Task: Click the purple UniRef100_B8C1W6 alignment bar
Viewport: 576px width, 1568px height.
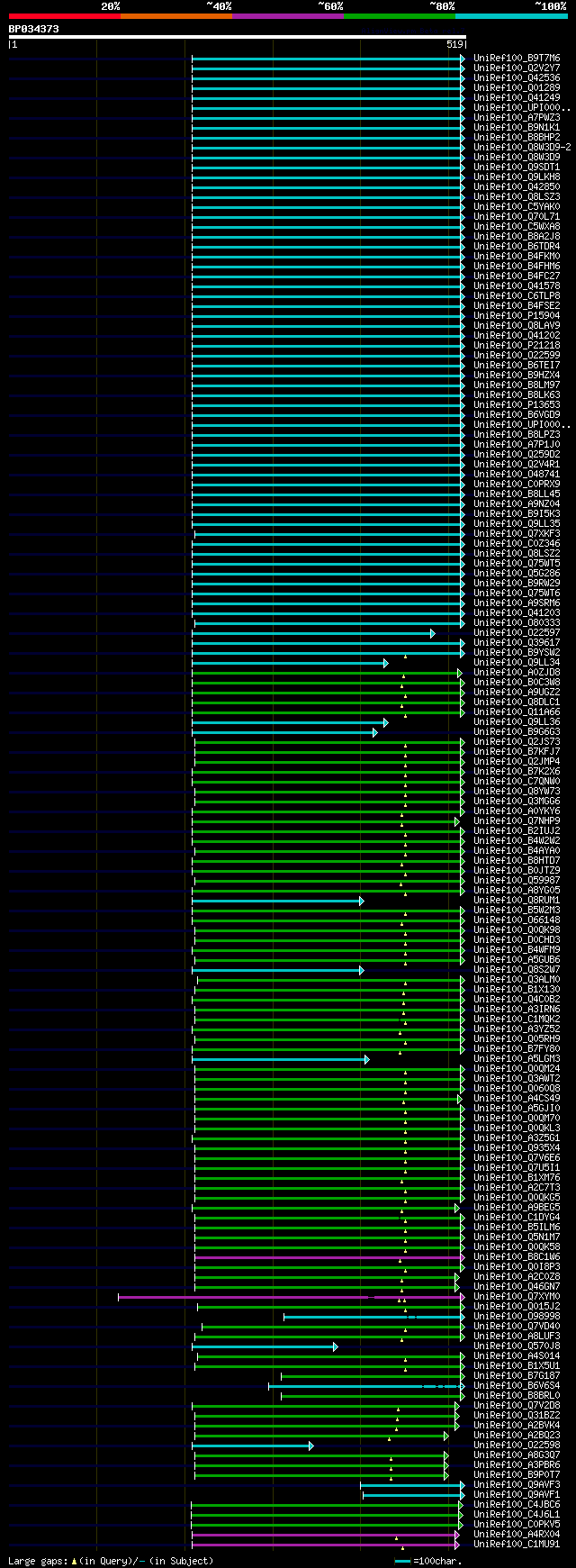Action: (329, 1258)
